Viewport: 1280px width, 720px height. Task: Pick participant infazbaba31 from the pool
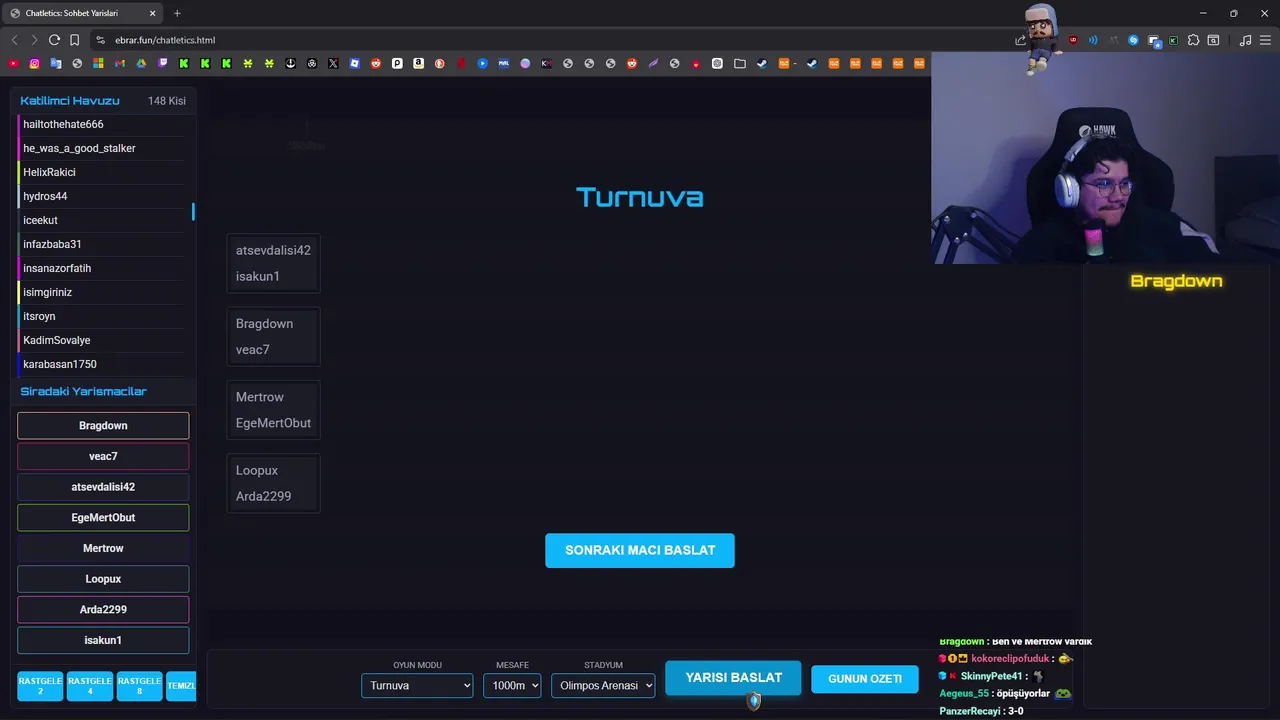pos(103,244)
